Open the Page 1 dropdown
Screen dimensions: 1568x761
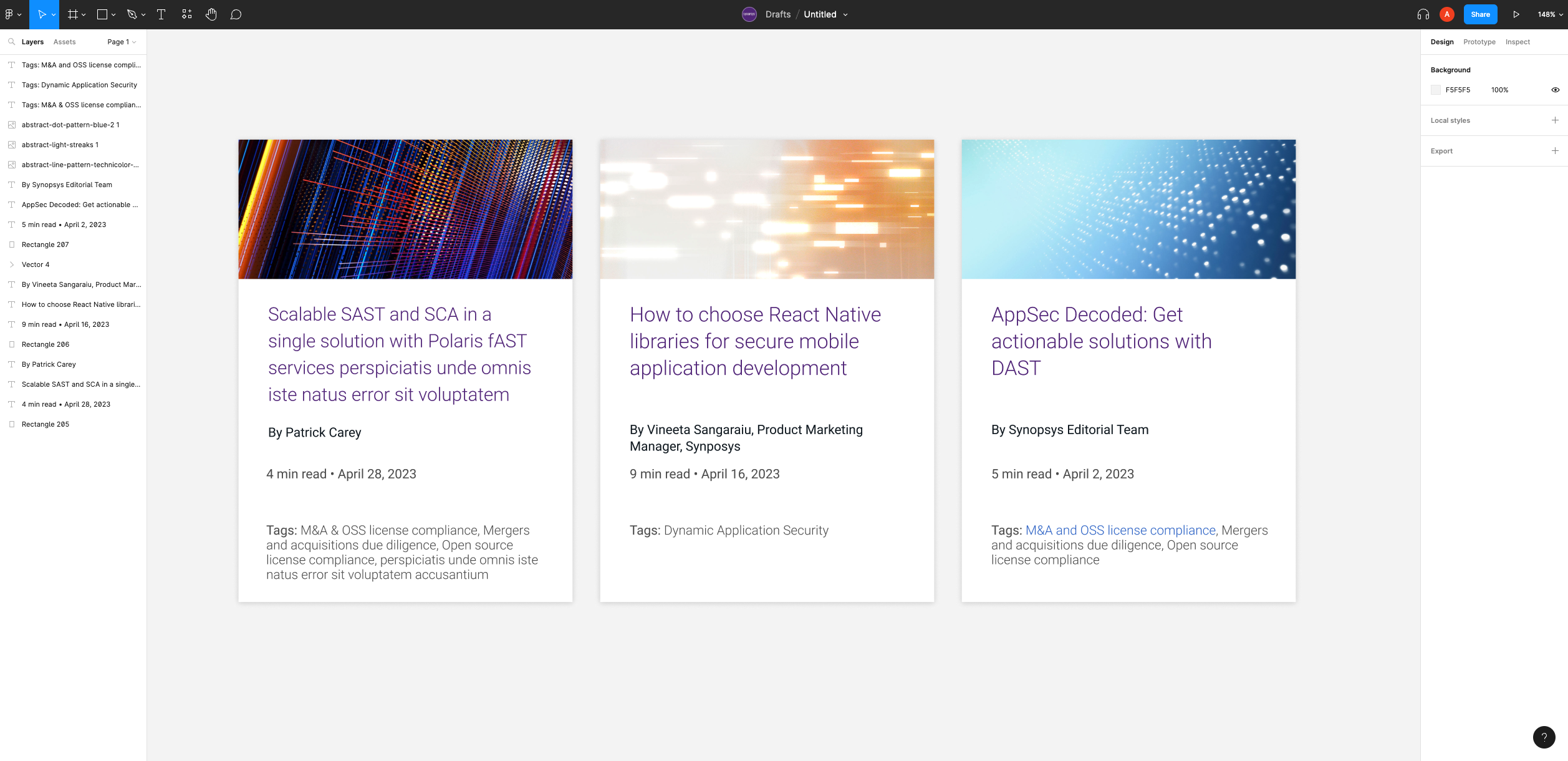121,42
